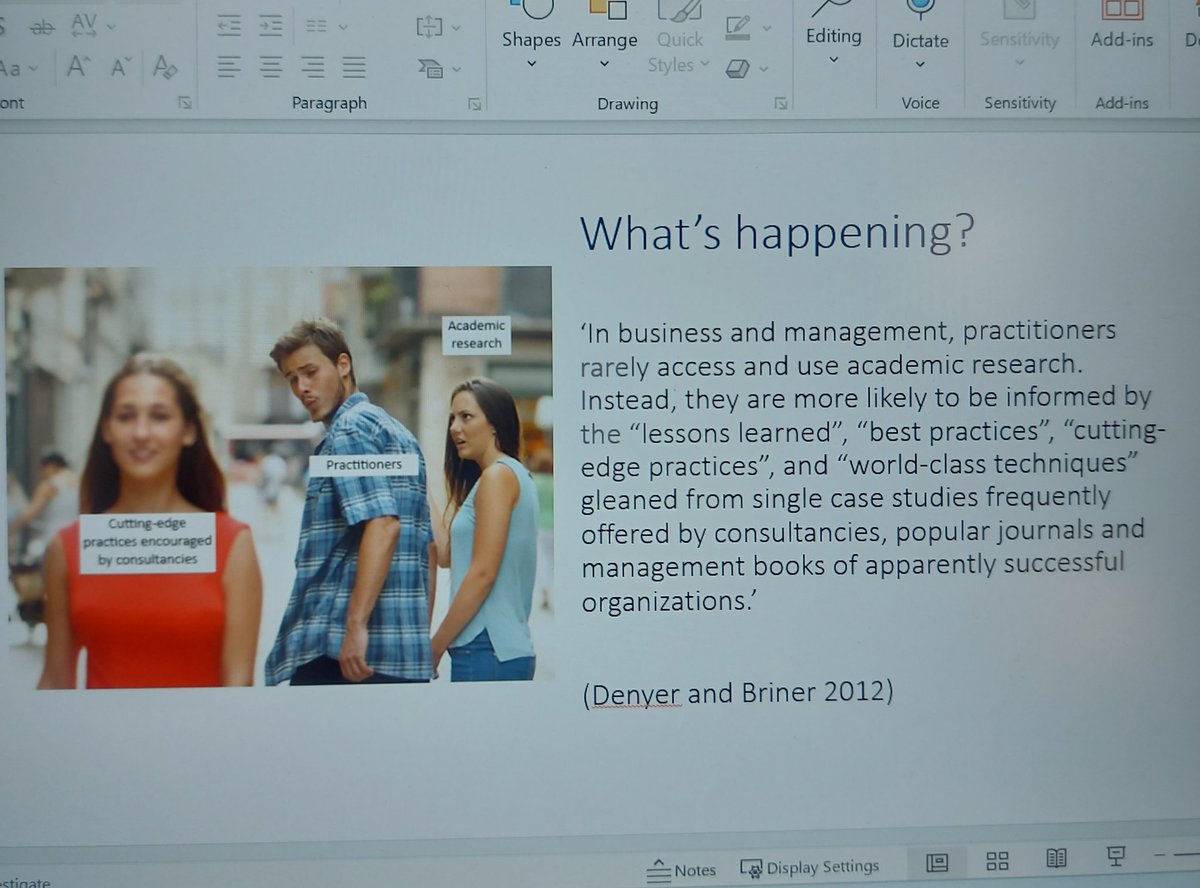This screenshot has height=888, width=1200.
Task: Center the paragraph text
Action: point(270,67)
